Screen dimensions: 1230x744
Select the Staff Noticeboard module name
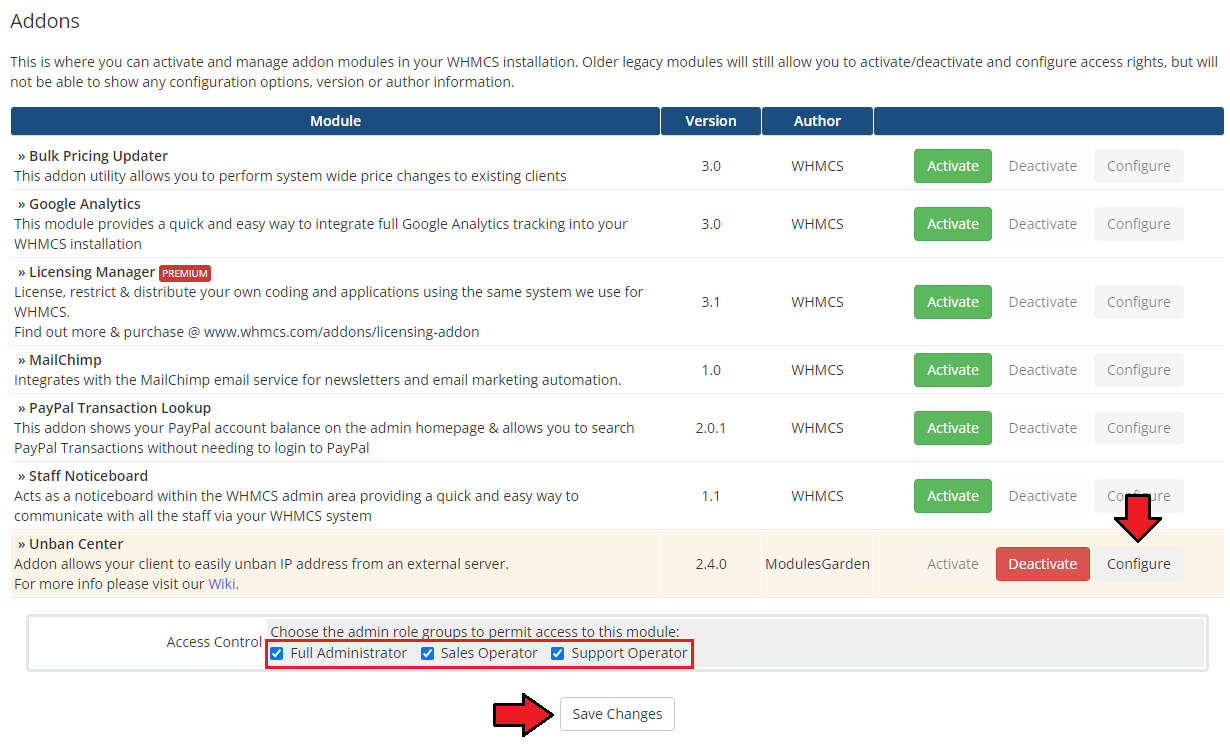point(88,476)
